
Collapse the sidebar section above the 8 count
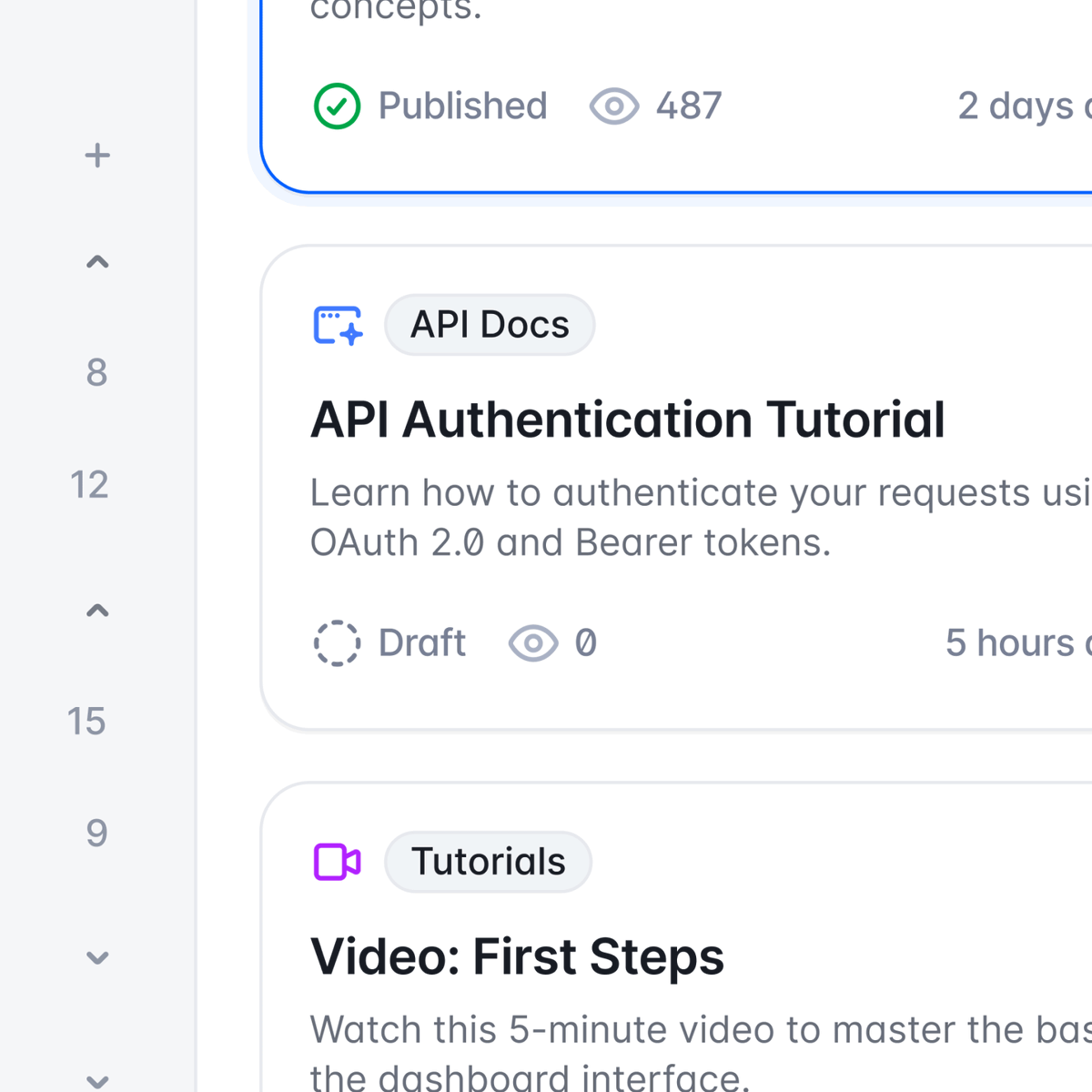97,262
